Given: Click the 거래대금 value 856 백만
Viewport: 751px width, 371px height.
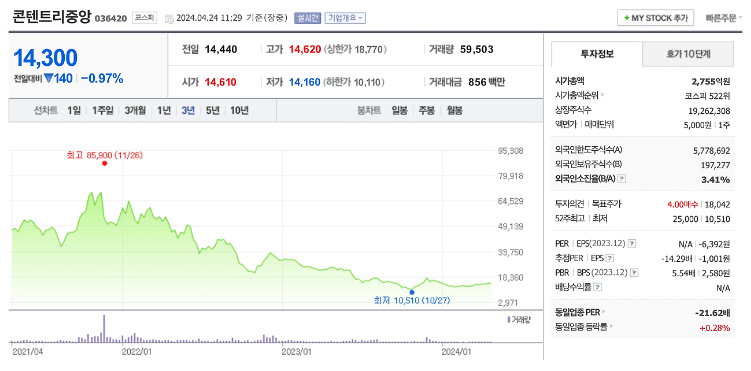Looking at the screenshot, I should coord(487,82).
